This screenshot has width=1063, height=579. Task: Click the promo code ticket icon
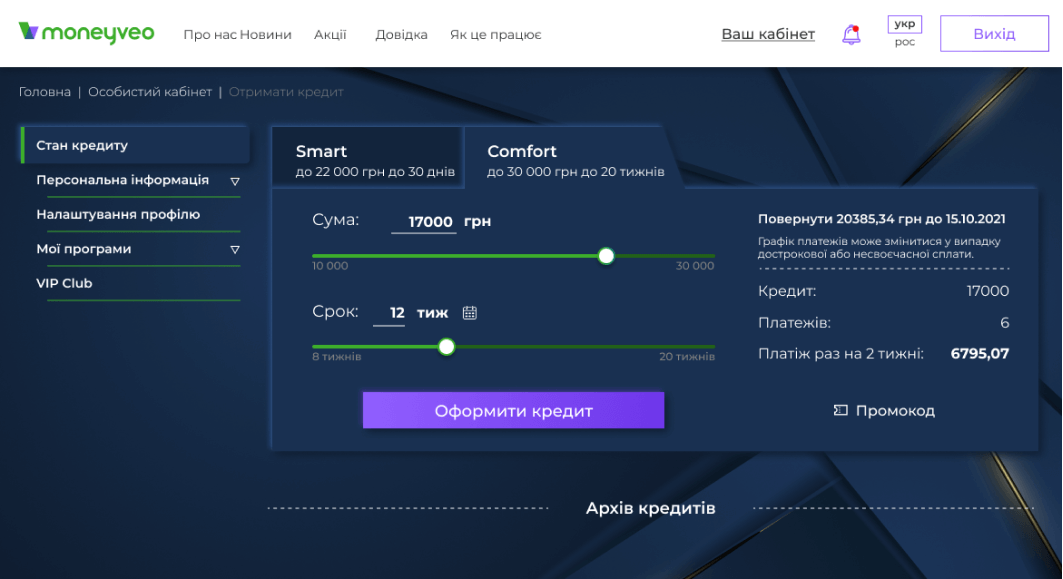coord(841,410)
